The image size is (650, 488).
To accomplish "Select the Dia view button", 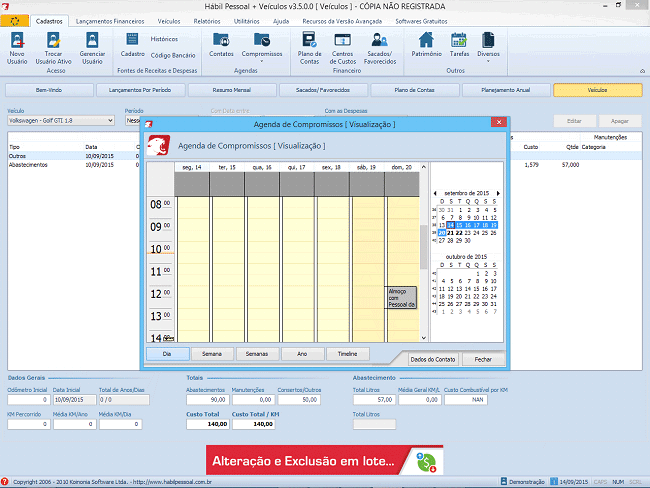I will 167,354.
